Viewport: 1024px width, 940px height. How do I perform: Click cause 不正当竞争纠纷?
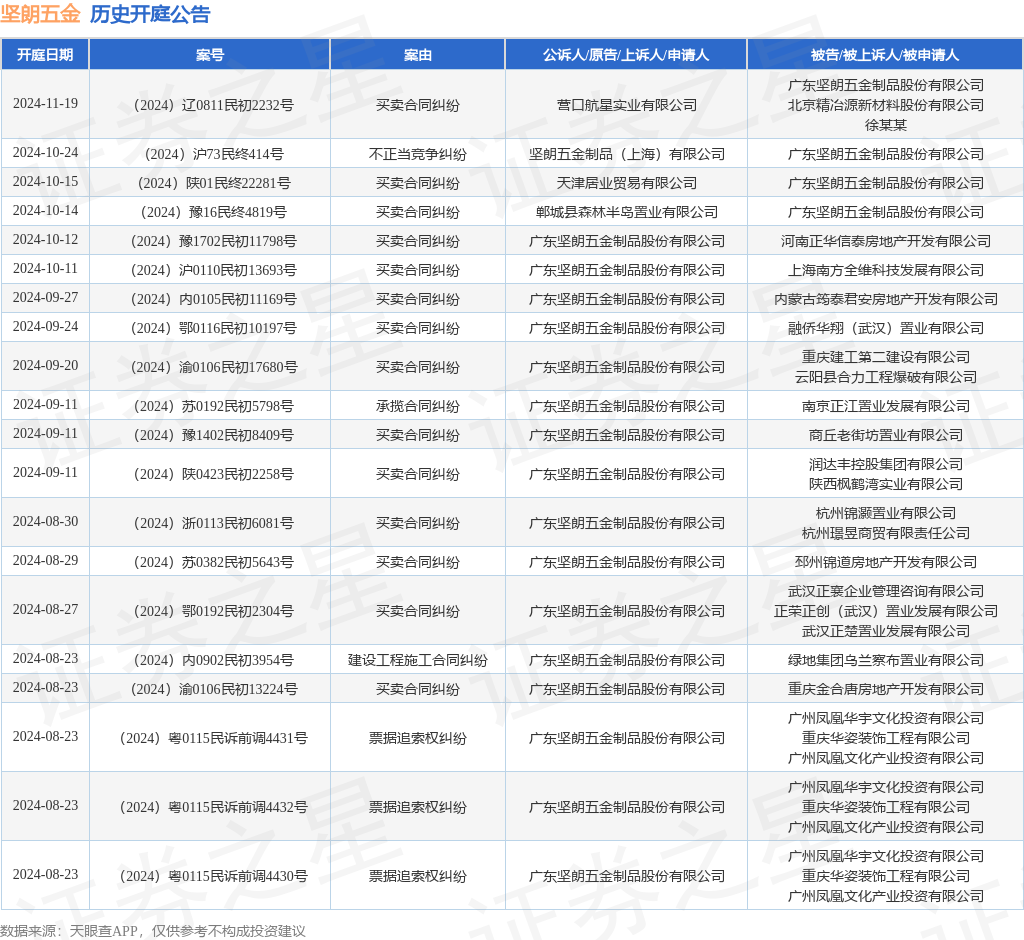pos(417,154)
